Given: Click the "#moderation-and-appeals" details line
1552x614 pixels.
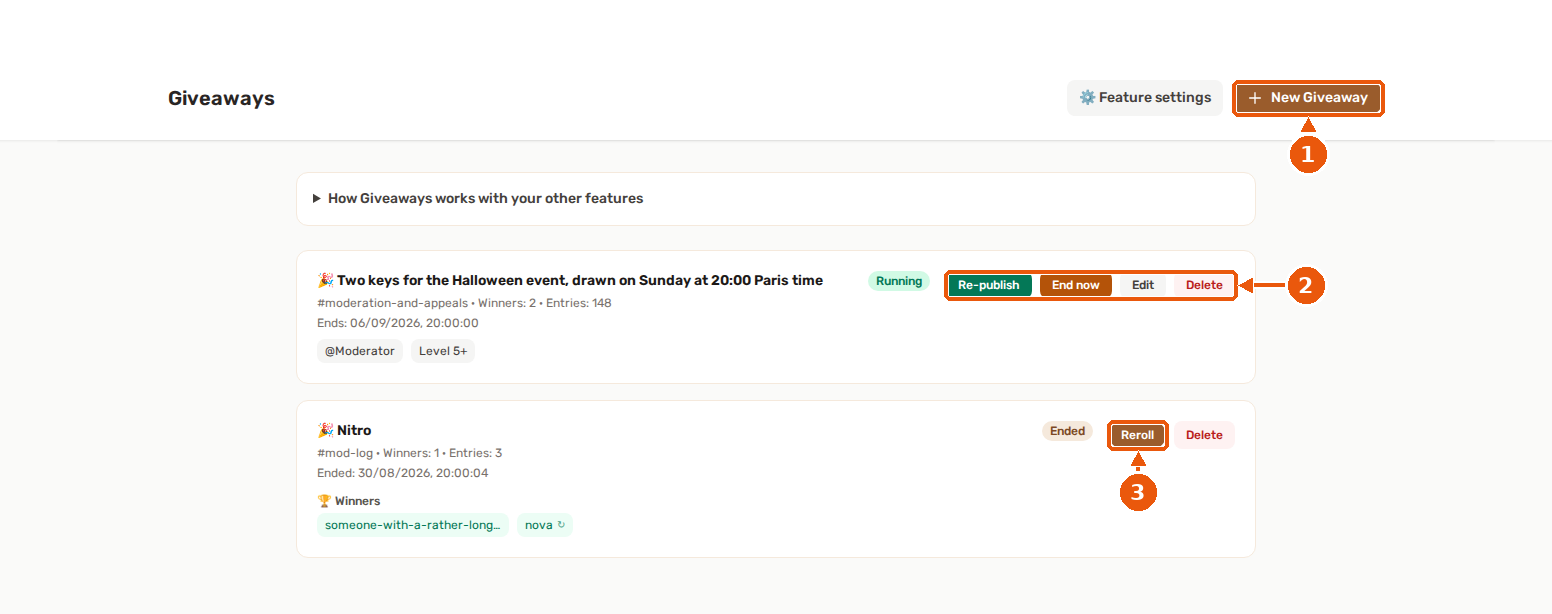Looking at the screenshot, I should [x=464, y=303].
